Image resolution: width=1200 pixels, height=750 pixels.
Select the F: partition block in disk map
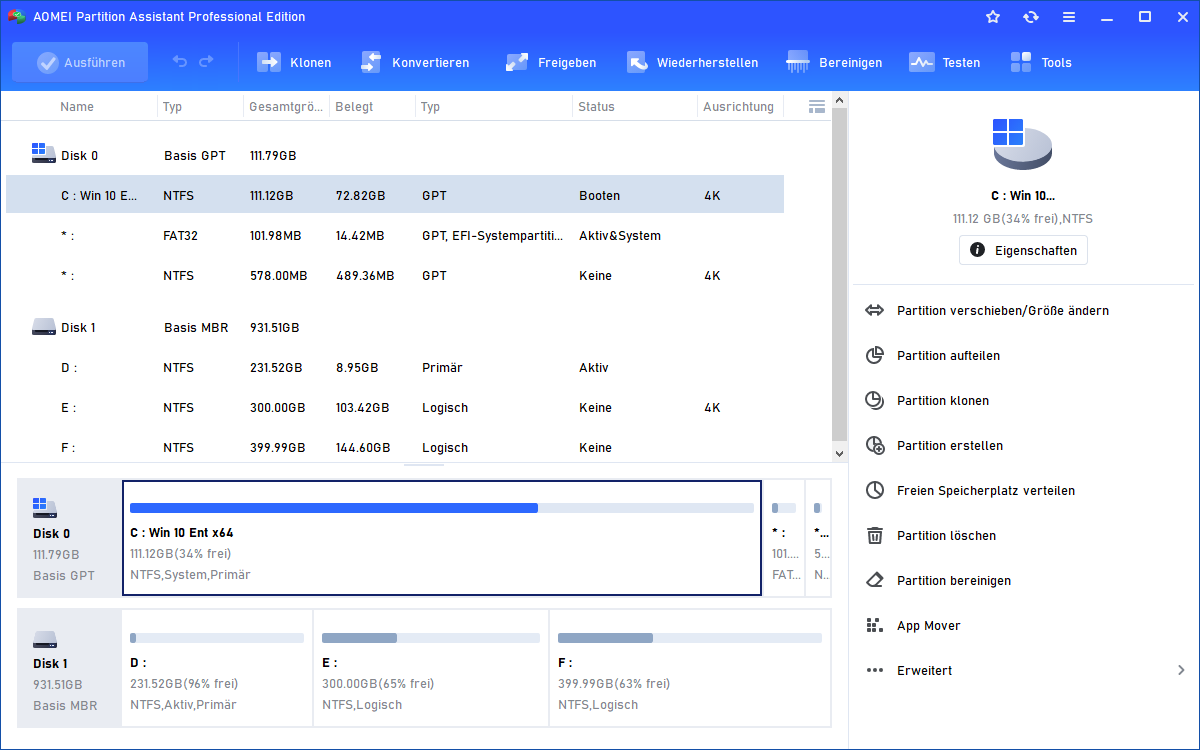689,667
